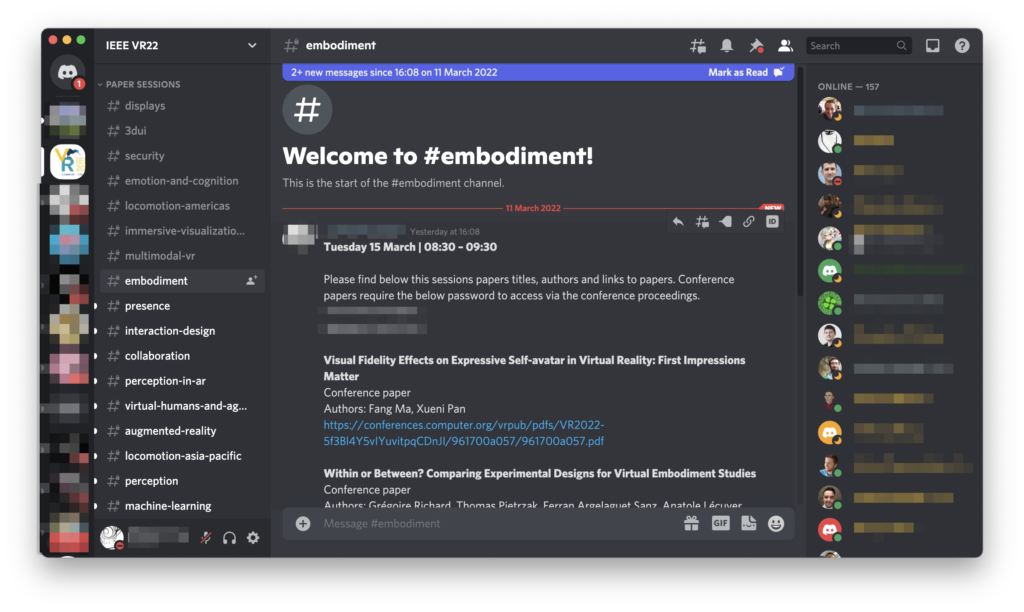Go to the interaction-design channel
1024x612 pixels.
[x=169, y=331]
